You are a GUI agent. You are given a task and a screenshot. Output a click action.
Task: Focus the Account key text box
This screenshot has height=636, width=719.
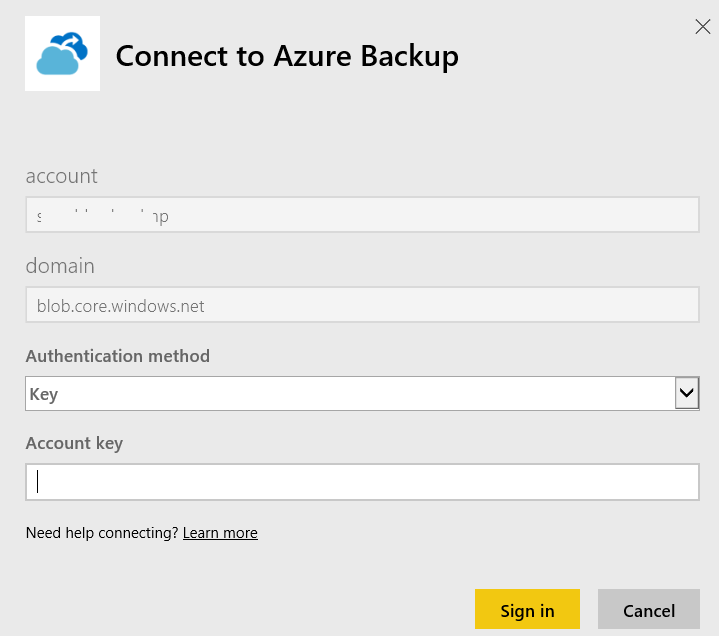pos(361,482)
